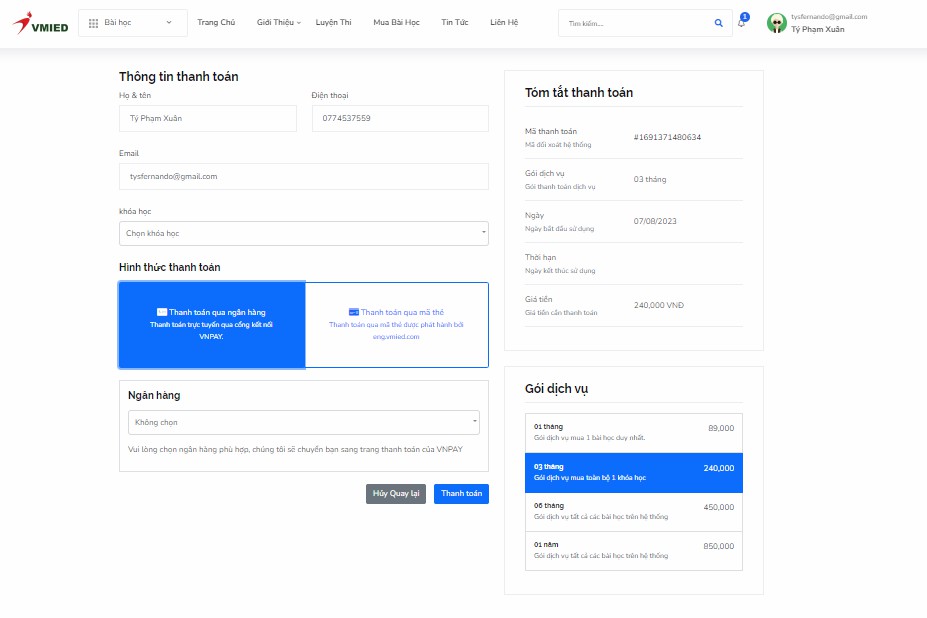Click the bank card icon in payment option
927x618 pixels.
pos(161,312)
